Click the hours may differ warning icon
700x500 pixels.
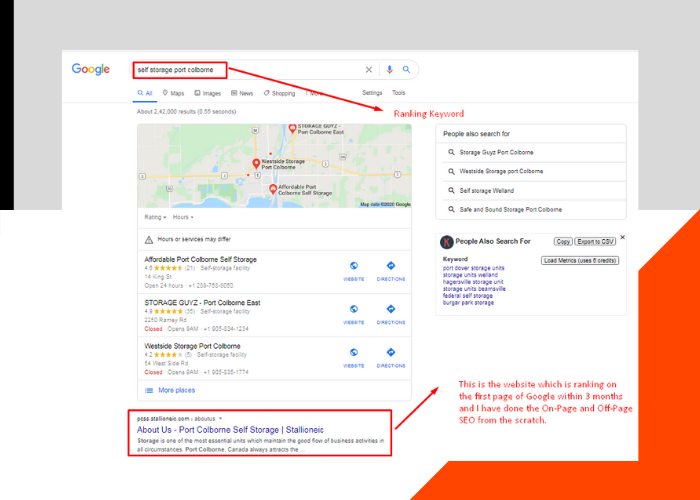point(149,240)
